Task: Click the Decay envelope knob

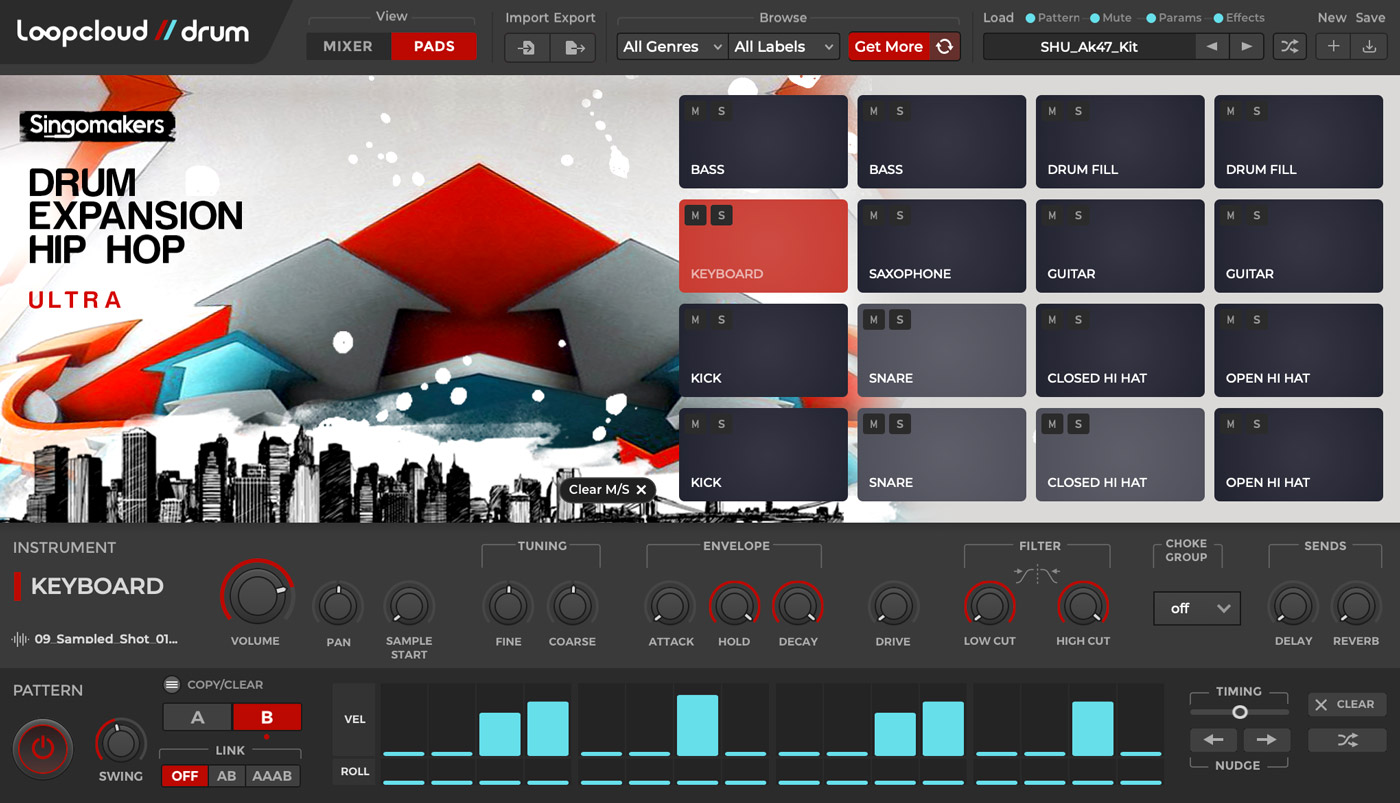Action: point(797,606)
